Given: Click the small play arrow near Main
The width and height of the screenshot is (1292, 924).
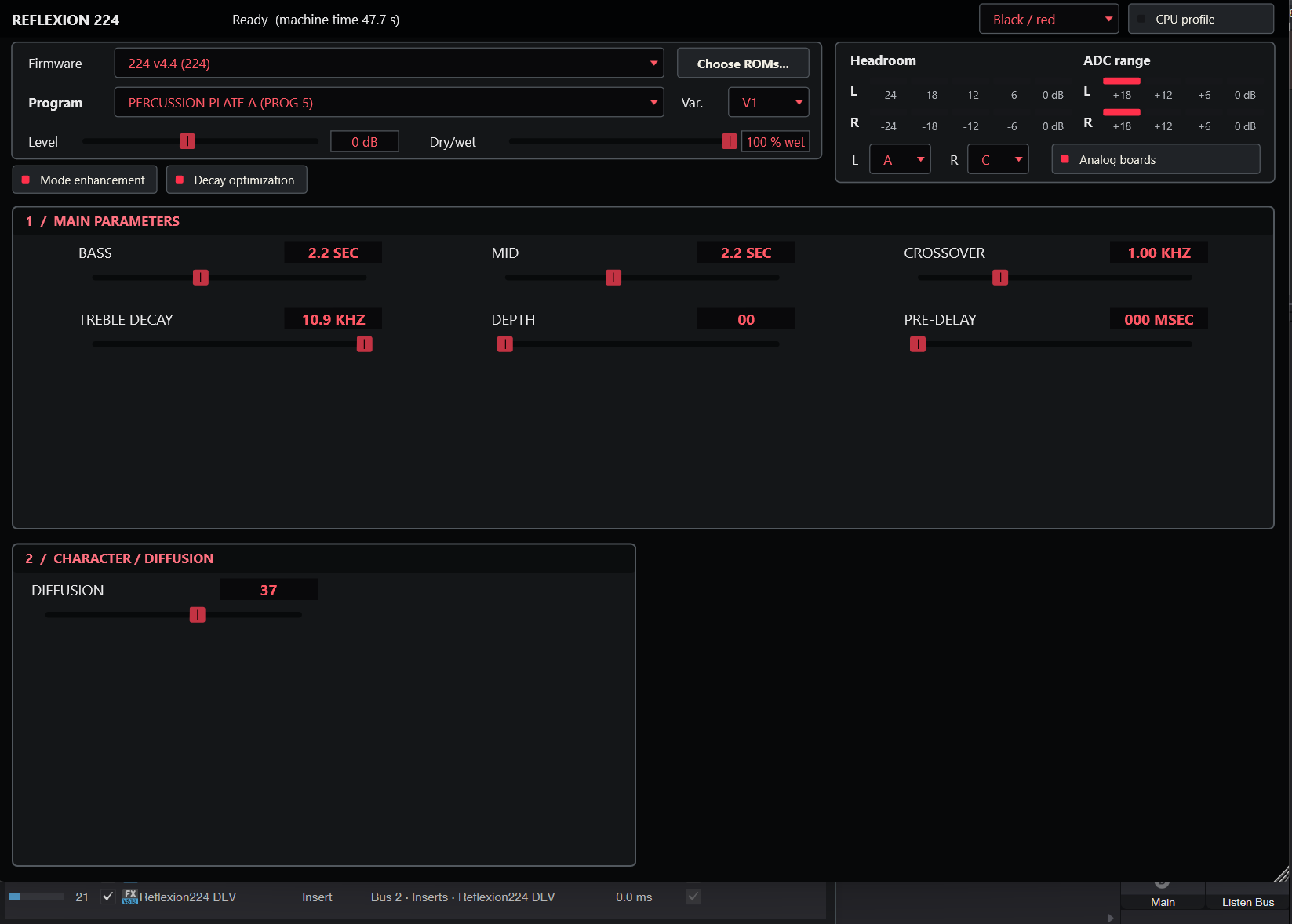Looking at the screenshot, I should point(1110,918).
